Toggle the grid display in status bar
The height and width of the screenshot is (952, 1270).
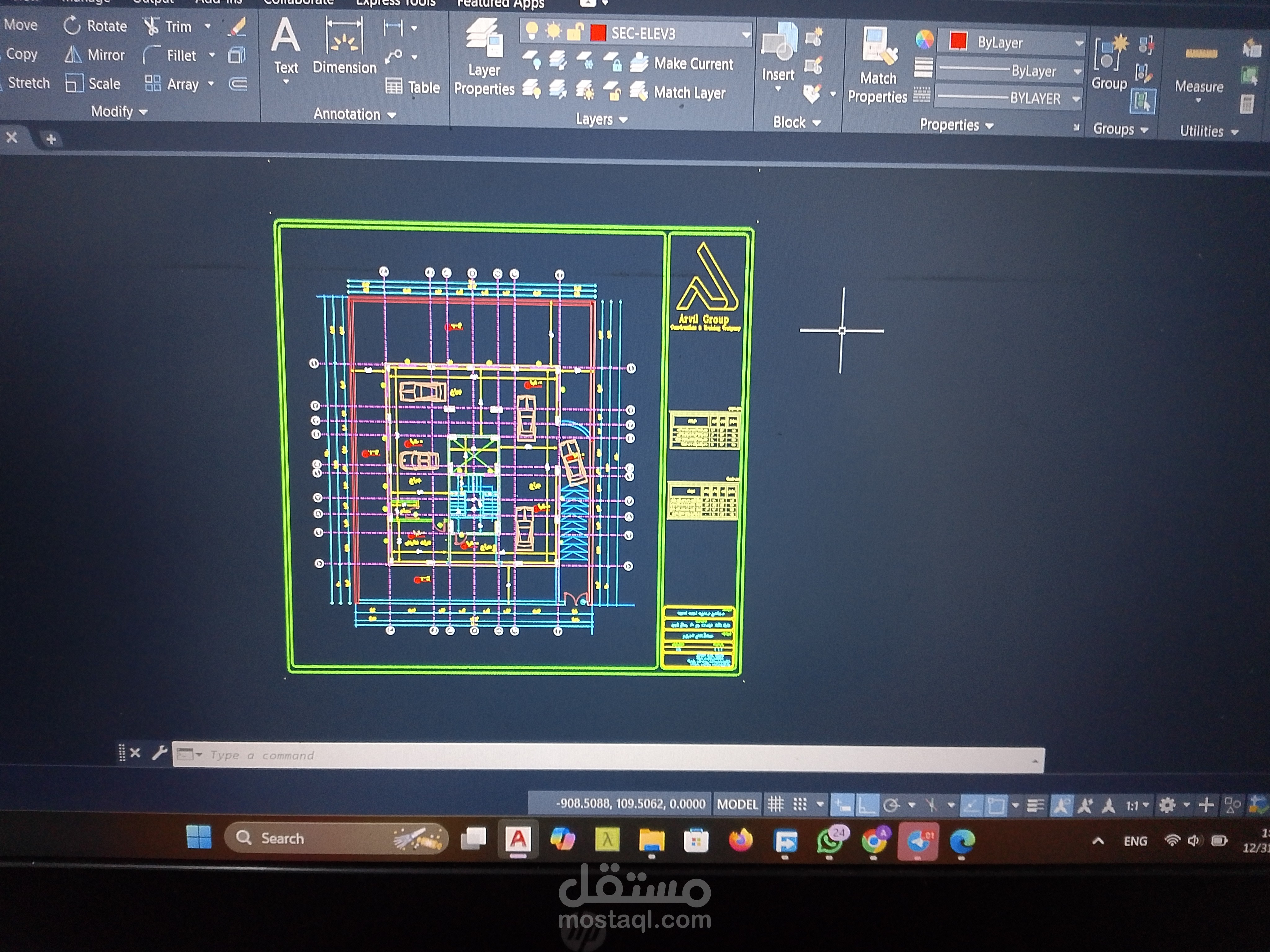tap(776, 804)
